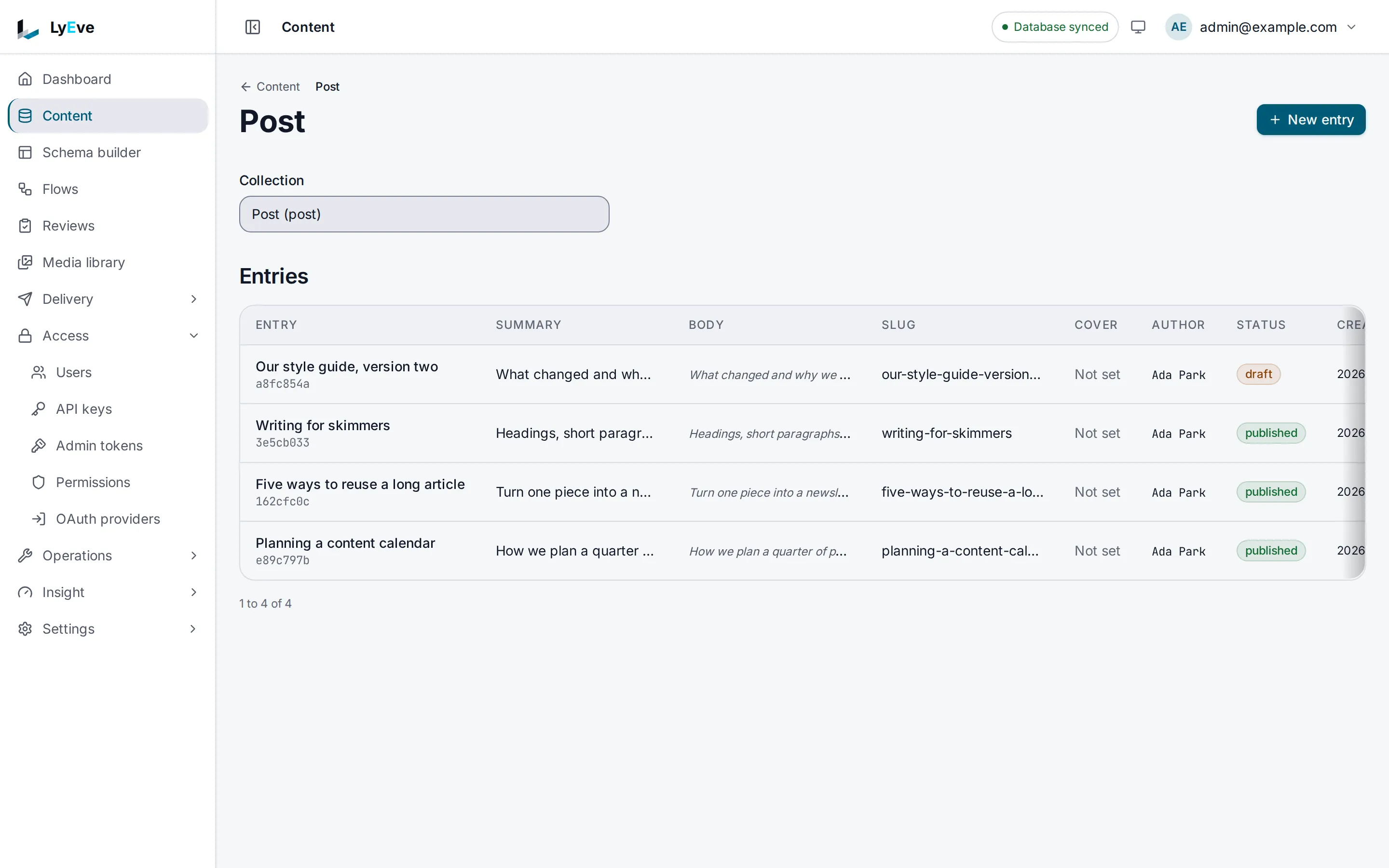Screen dimensions: 1389x868
Task: Click the Database synced status badge
Action: [x=1054, y=27]
